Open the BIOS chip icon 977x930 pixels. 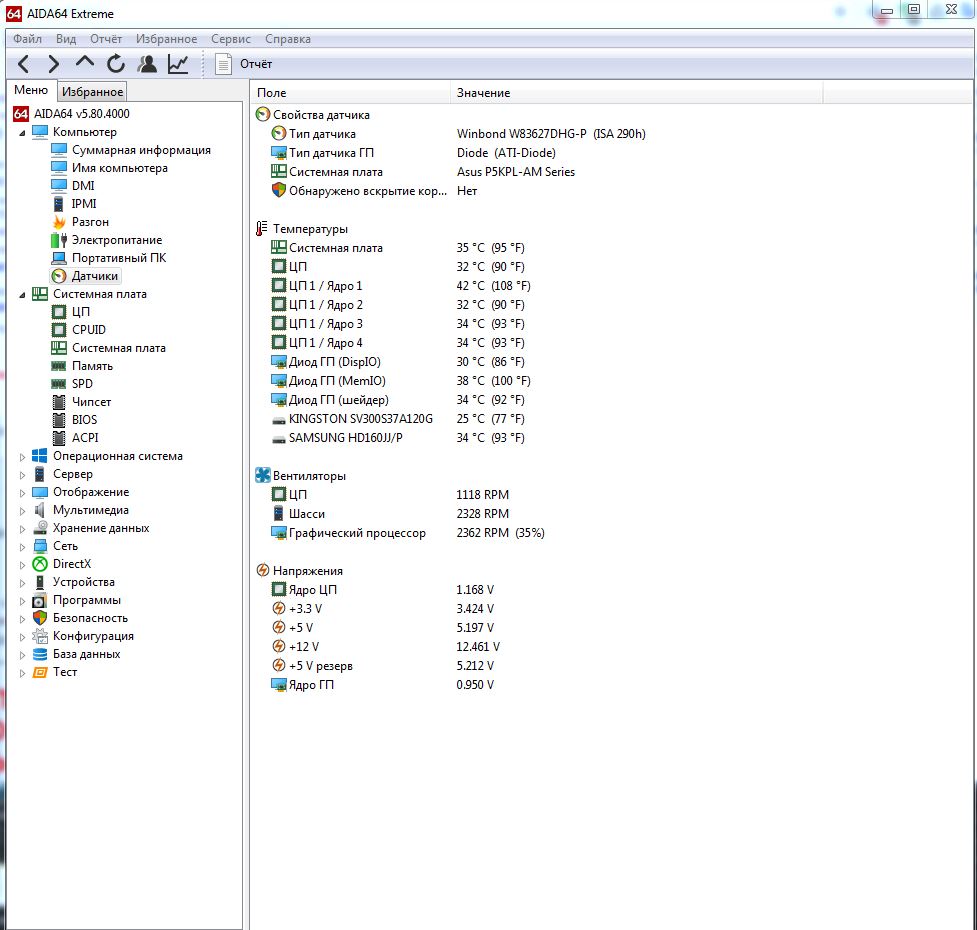click(59, 420)
